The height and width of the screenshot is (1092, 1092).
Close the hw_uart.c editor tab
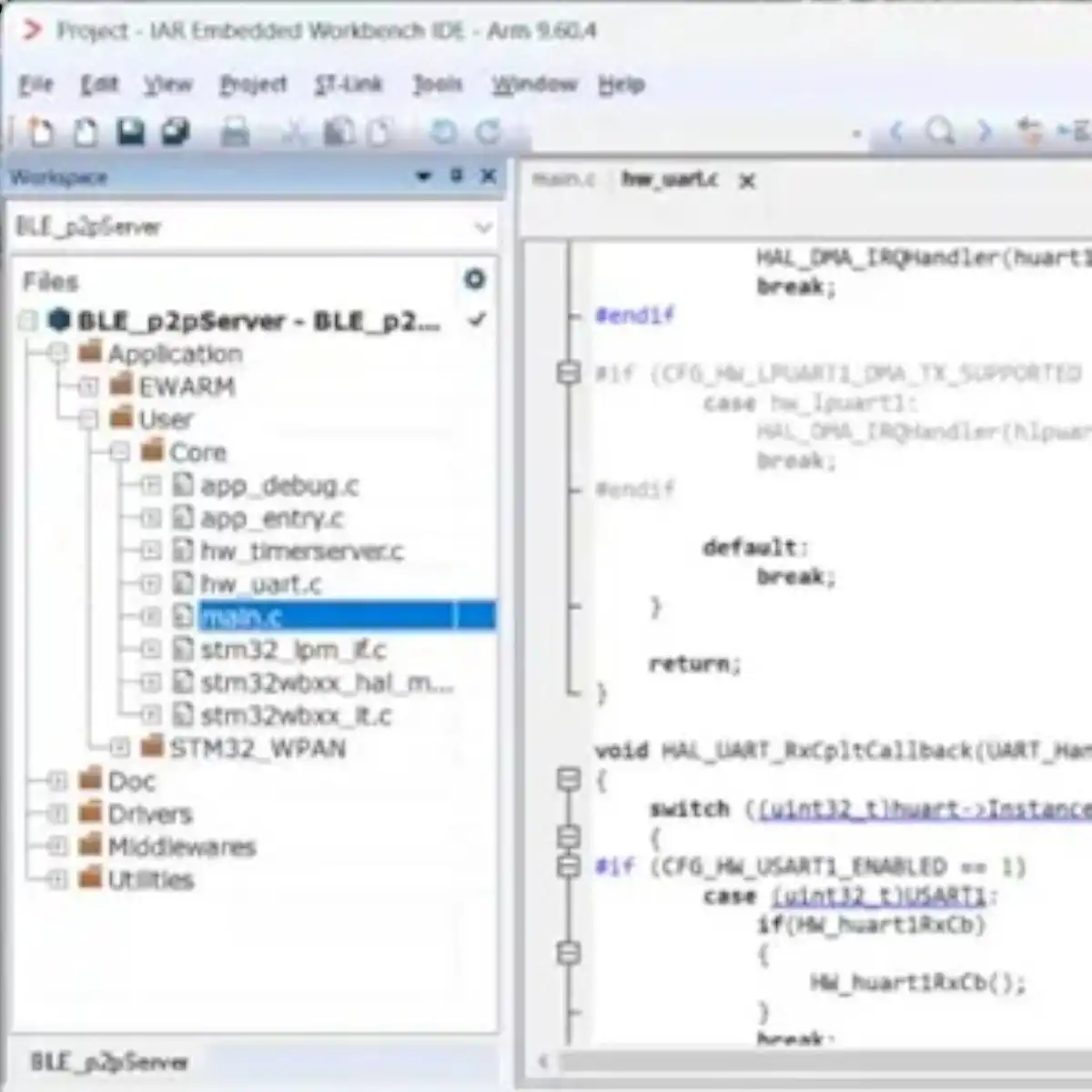747,182
